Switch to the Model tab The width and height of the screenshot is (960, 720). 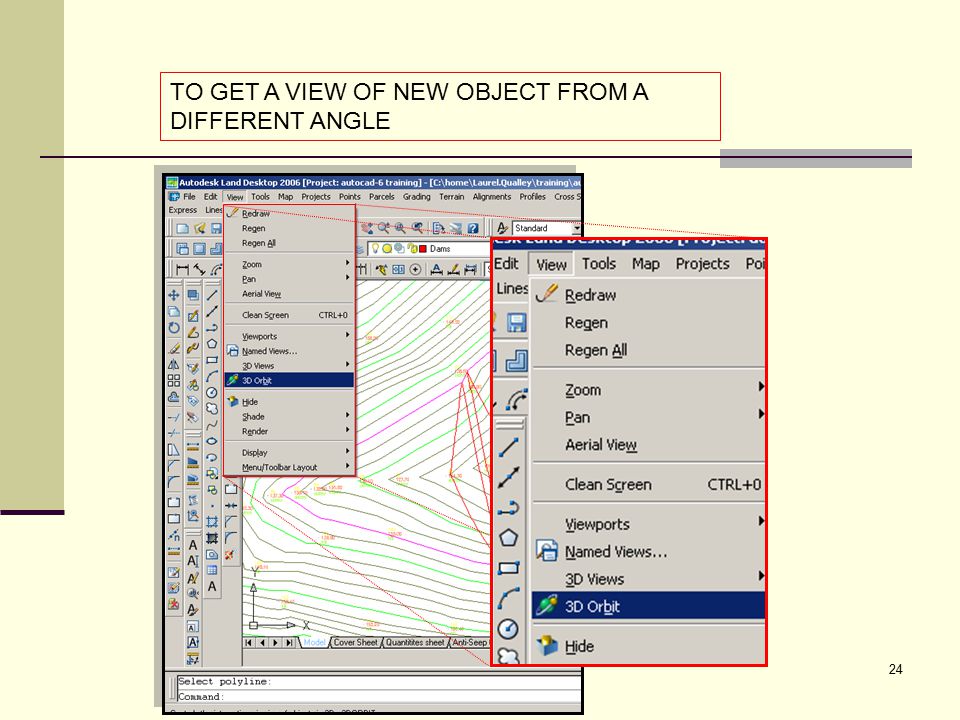point(315,642)
